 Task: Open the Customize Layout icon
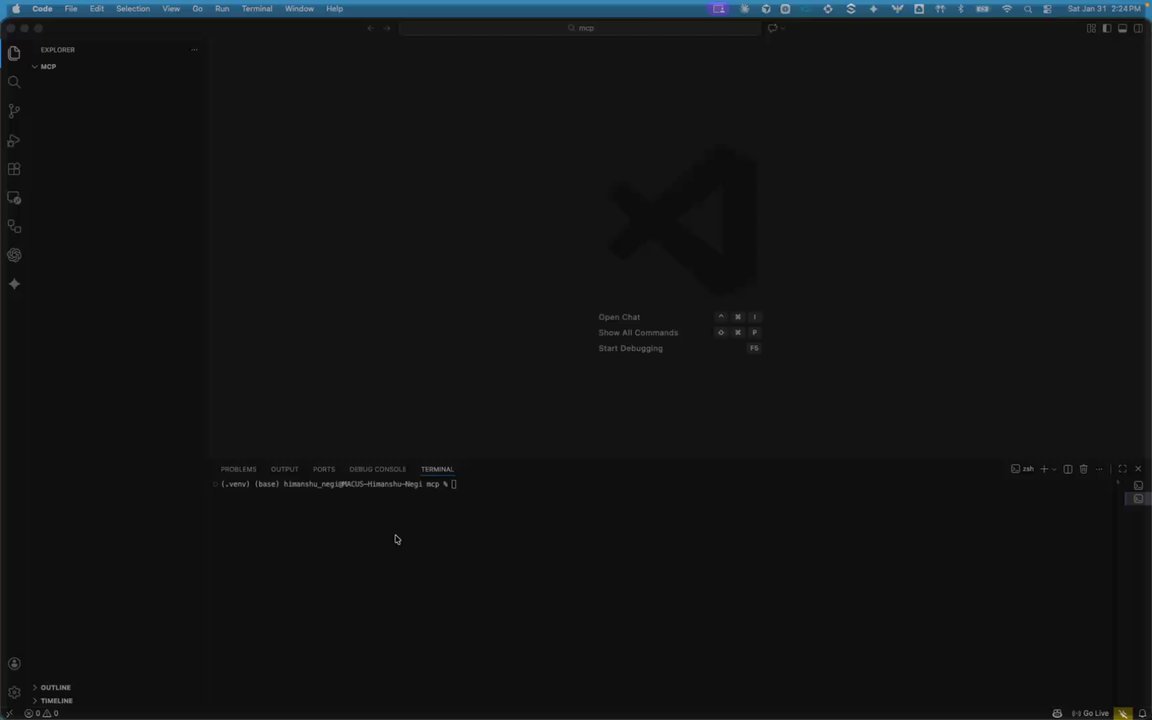pyautogui.click(x=1091, y=28)
